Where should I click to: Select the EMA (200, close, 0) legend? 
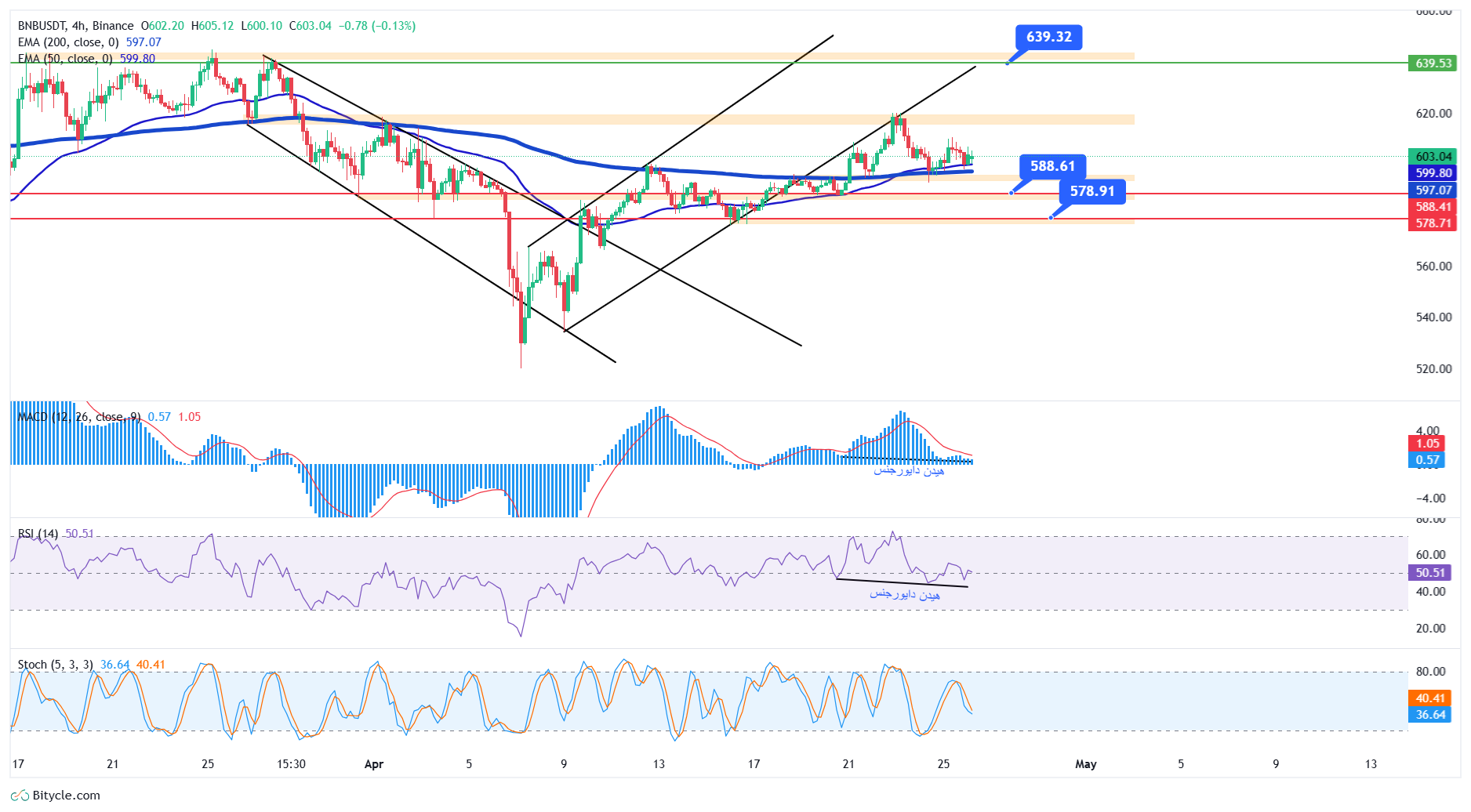click(x=68, y=42)
